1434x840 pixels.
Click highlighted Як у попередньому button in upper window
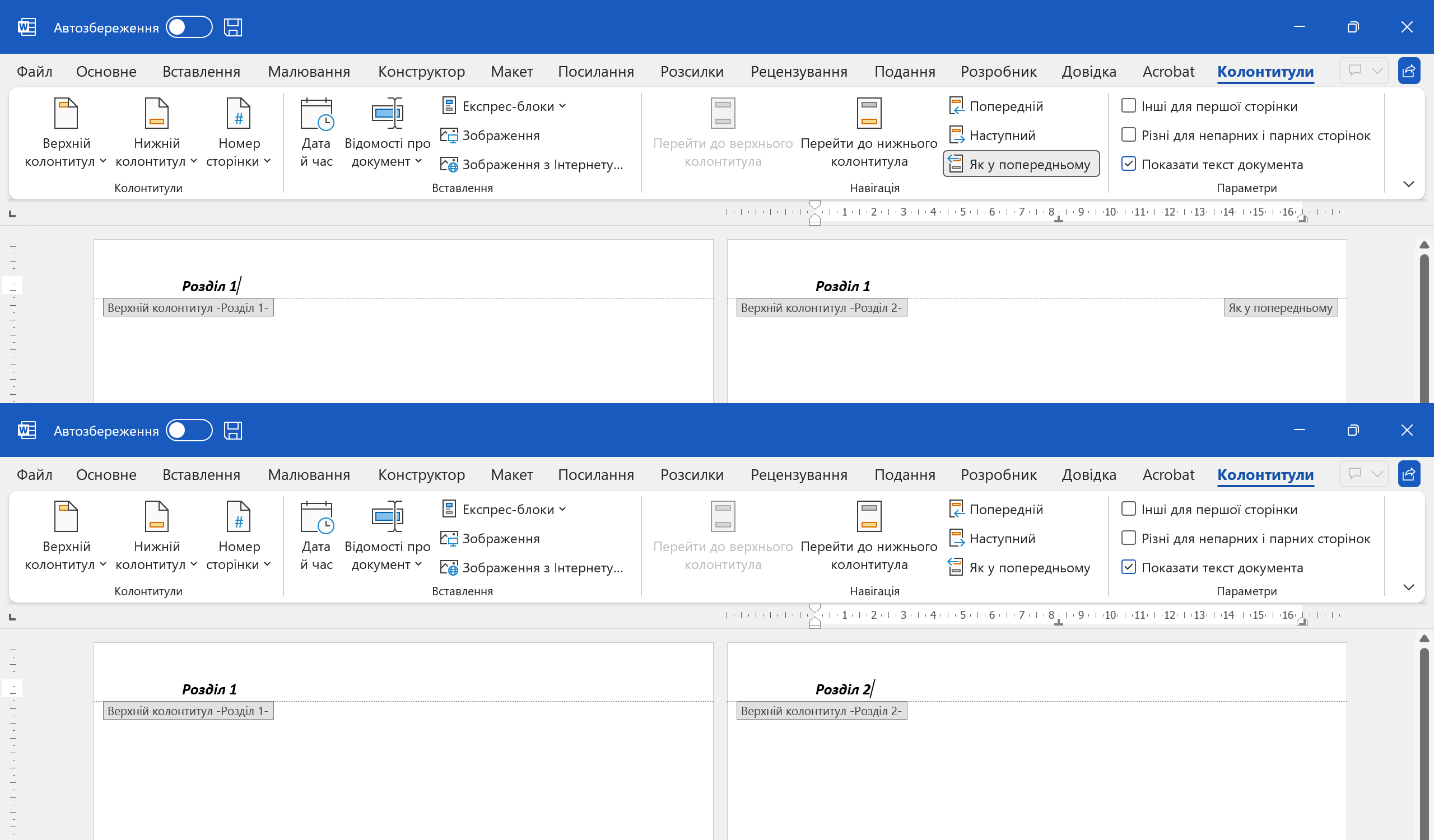[x=1021, y=165]
